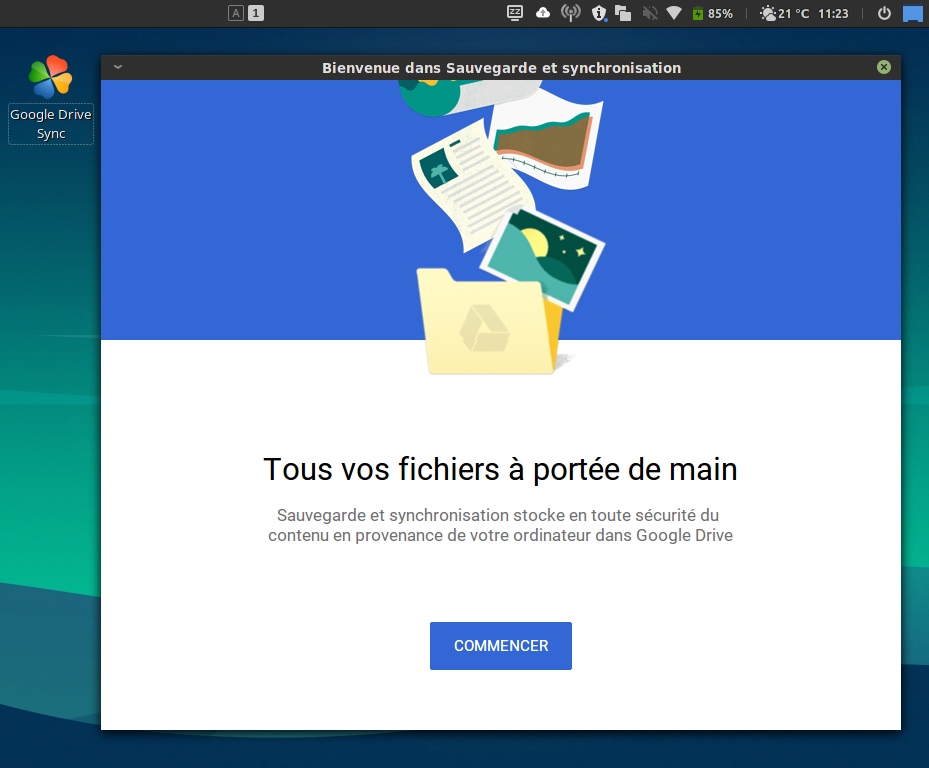Select workspace 1 in the panel
This screenshot has height=768, width=929.
point(256,13)
